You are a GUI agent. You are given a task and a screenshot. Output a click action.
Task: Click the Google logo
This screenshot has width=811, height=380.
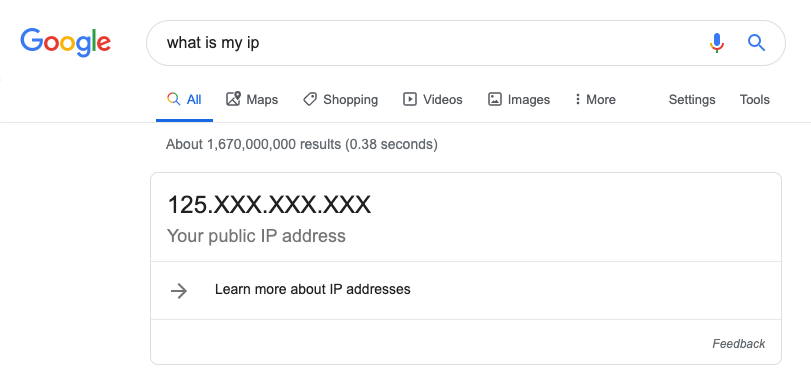pyautogui.click(x=66, y=42)
